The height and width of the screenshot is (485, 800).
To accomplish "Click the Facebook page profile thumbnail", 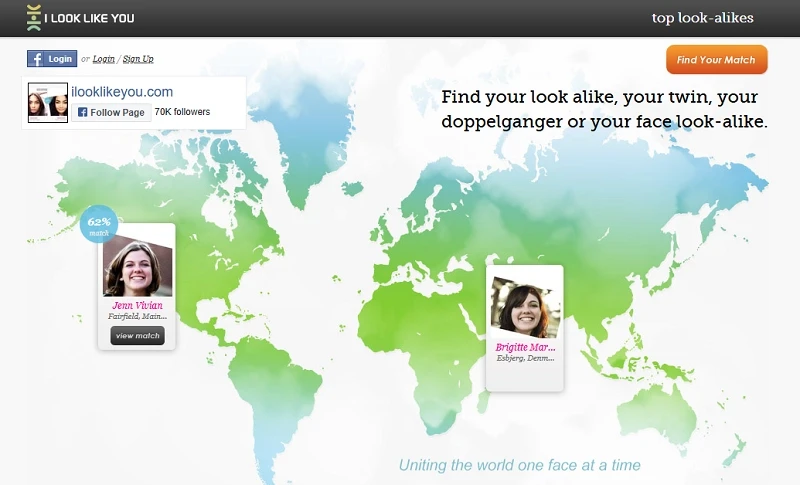I will coord(48,103).
